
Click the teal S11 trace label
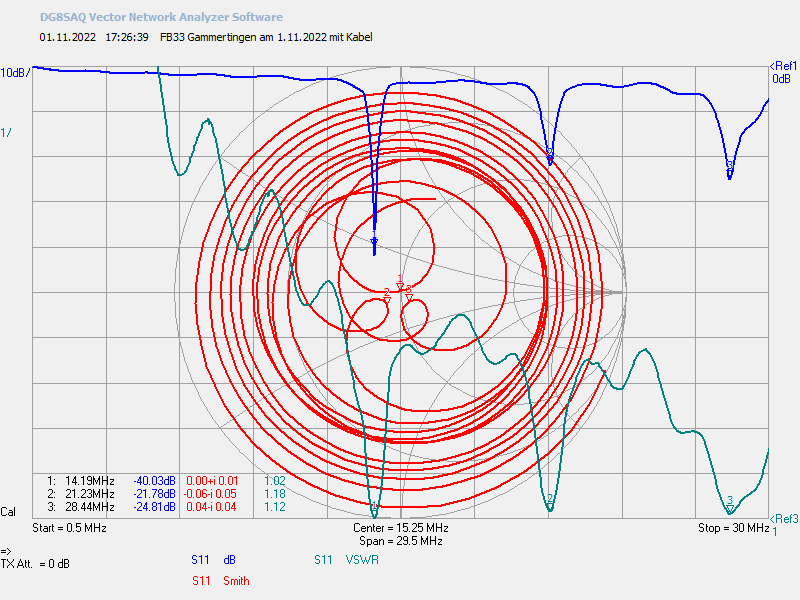(323, 560)
